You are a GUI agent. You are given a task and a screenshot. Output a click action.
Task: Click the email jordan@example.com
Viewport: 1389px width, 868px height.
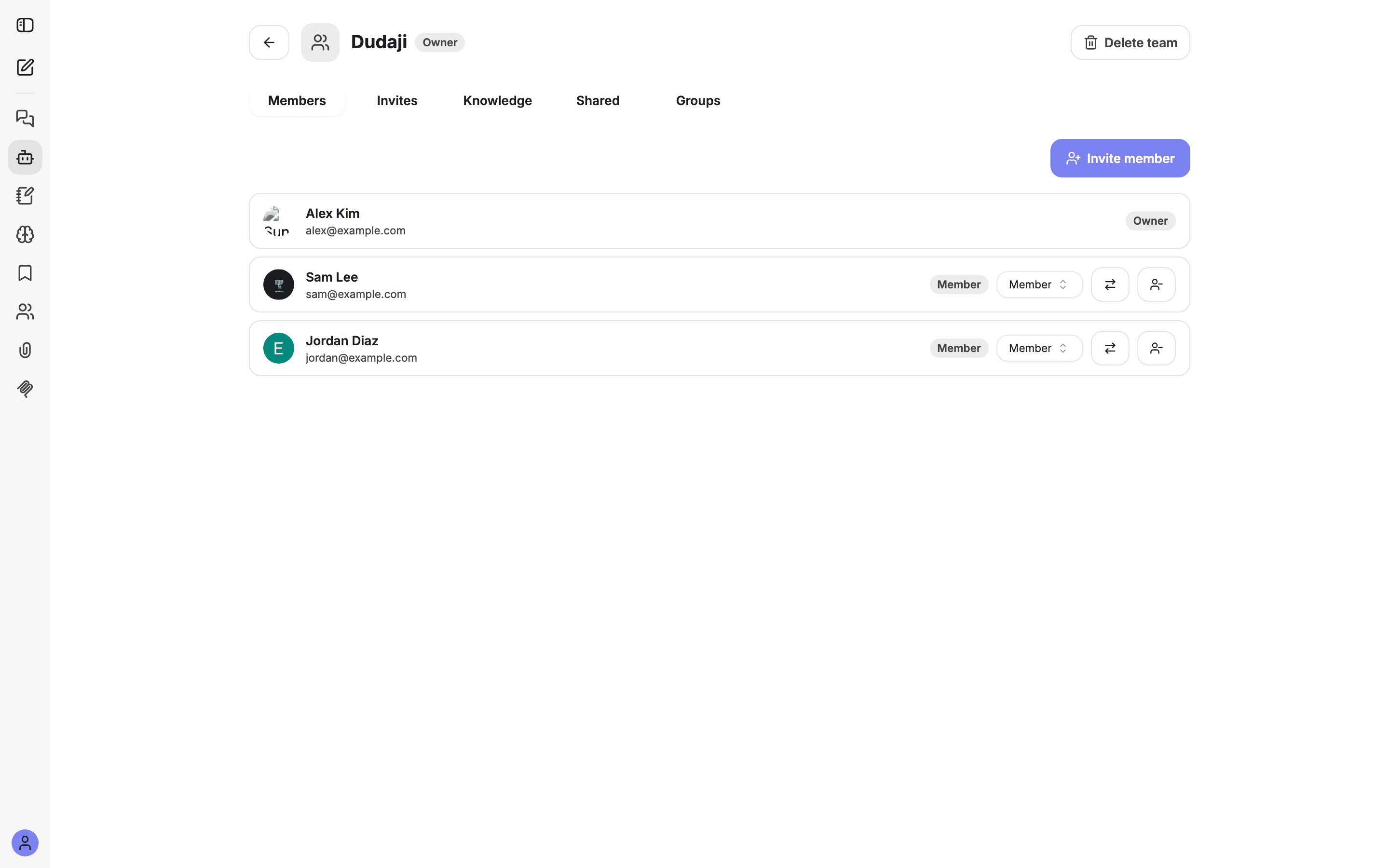(361, 358)
